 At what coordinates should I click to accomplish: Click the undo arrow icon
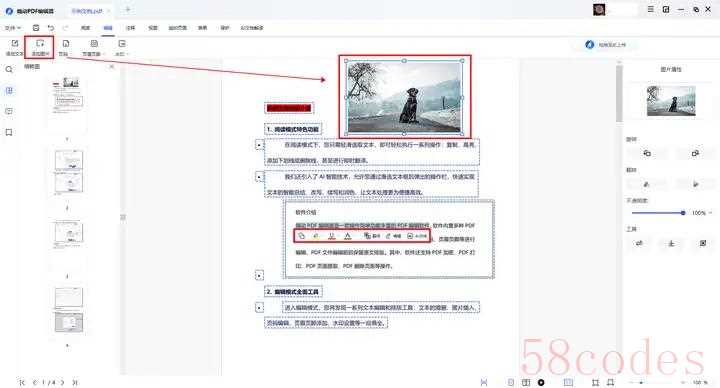tap(51, 28)
